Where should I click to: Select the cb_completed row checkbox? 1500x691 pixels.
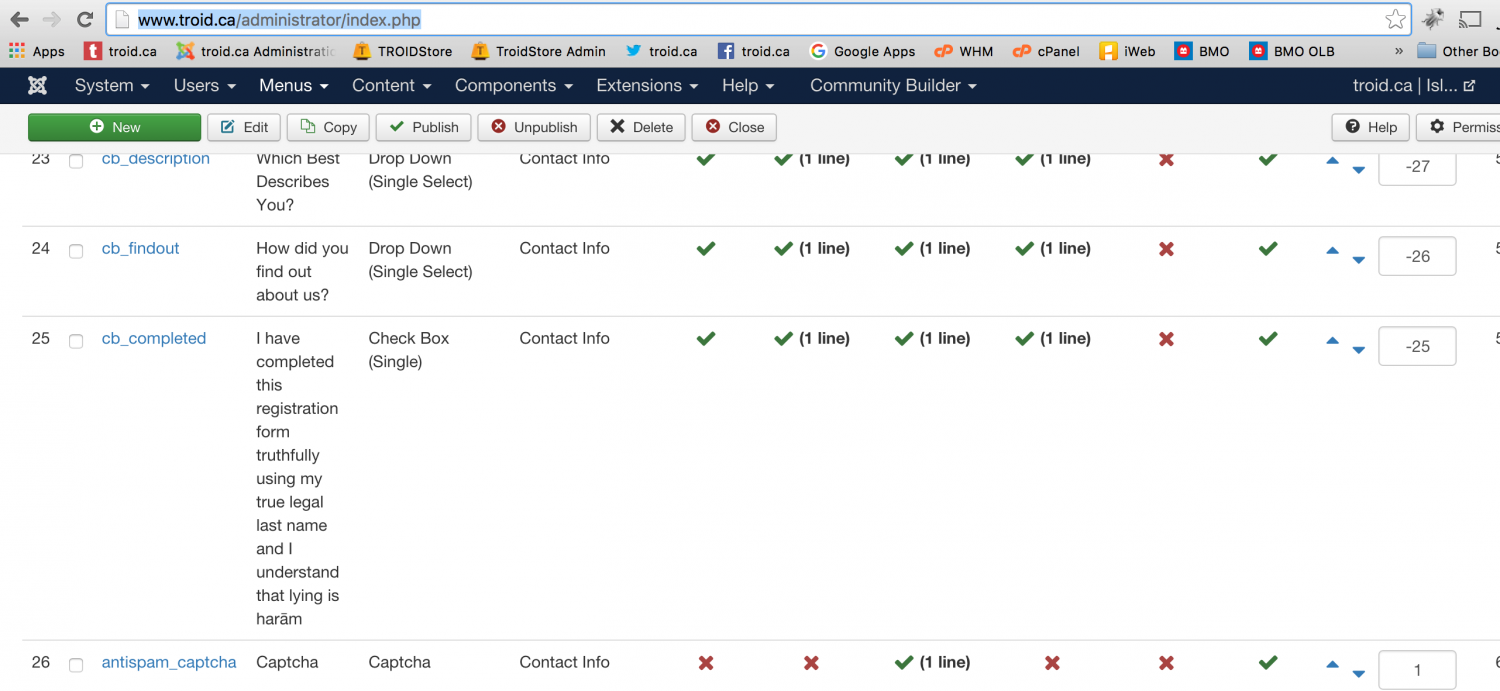76,341
